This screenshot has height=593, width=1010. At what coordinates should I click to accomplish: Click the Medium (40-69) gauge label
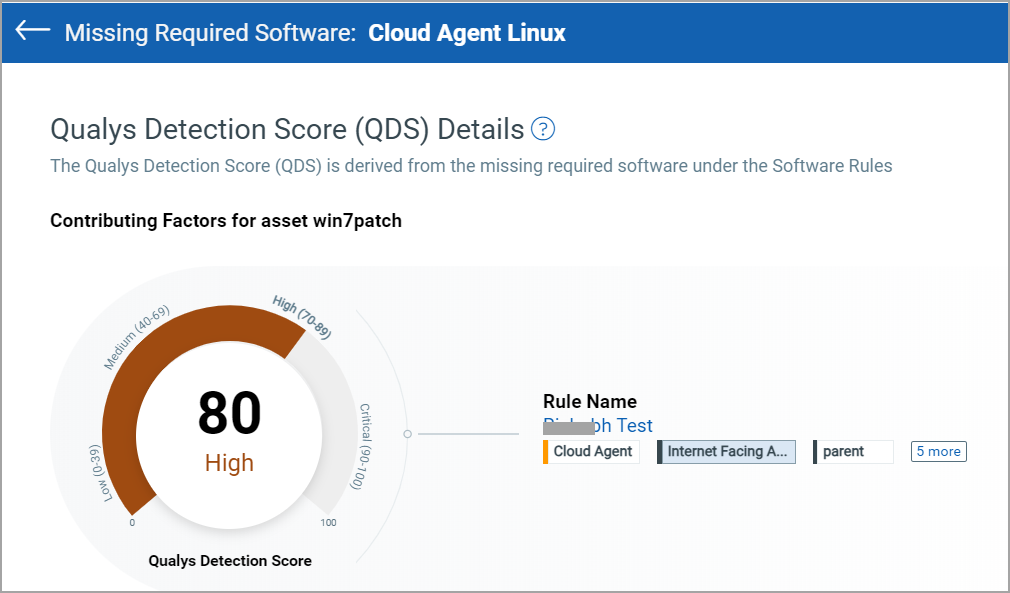point(137,337)
